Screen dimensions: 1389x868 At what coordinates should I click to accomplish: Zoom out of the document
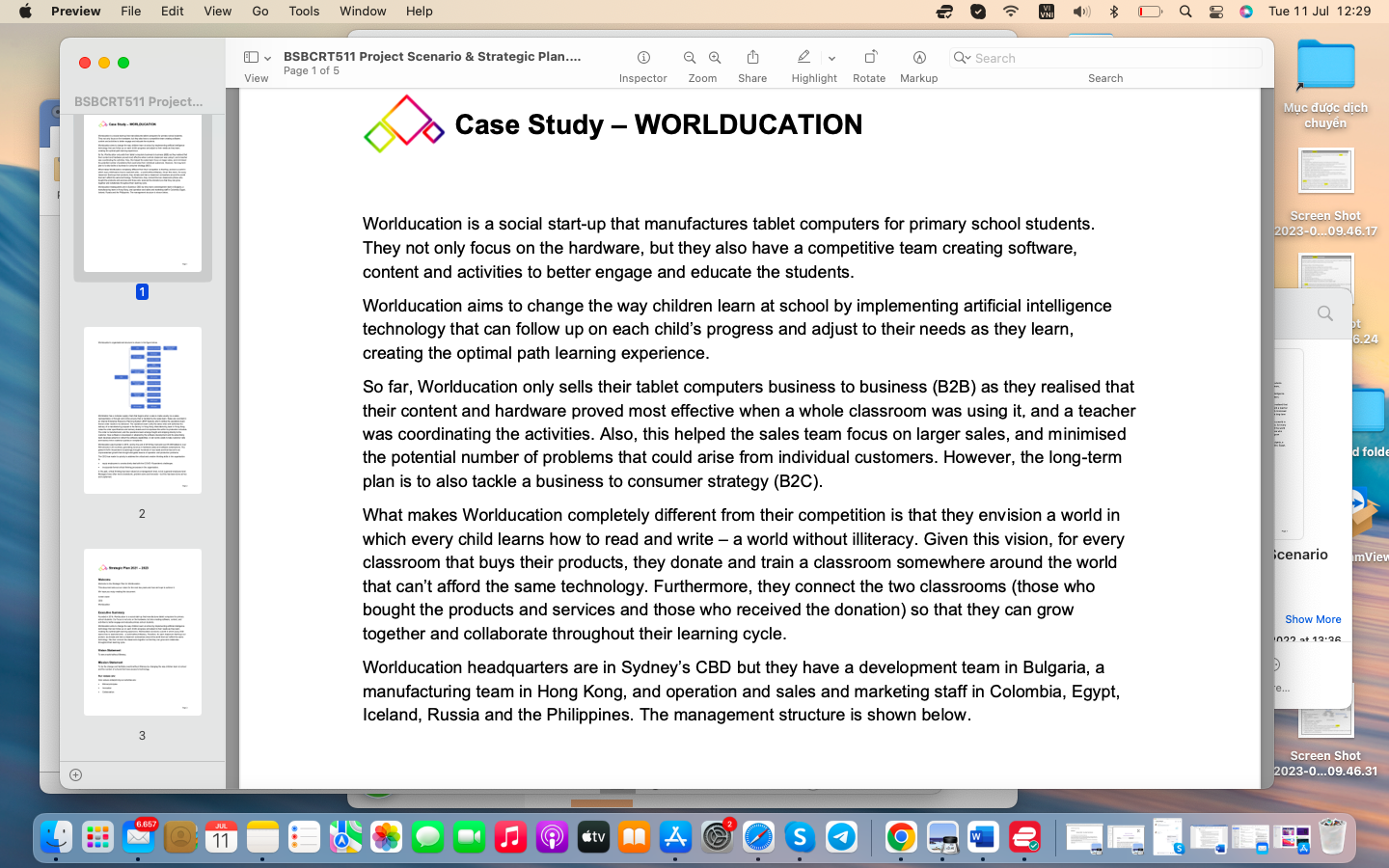690,58
